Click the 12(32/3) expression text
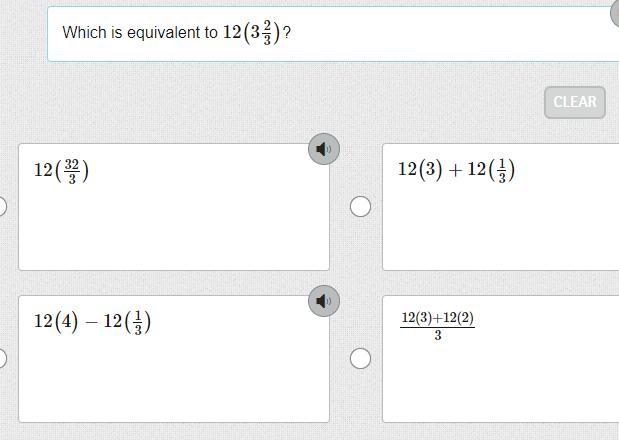 (61, 170)
